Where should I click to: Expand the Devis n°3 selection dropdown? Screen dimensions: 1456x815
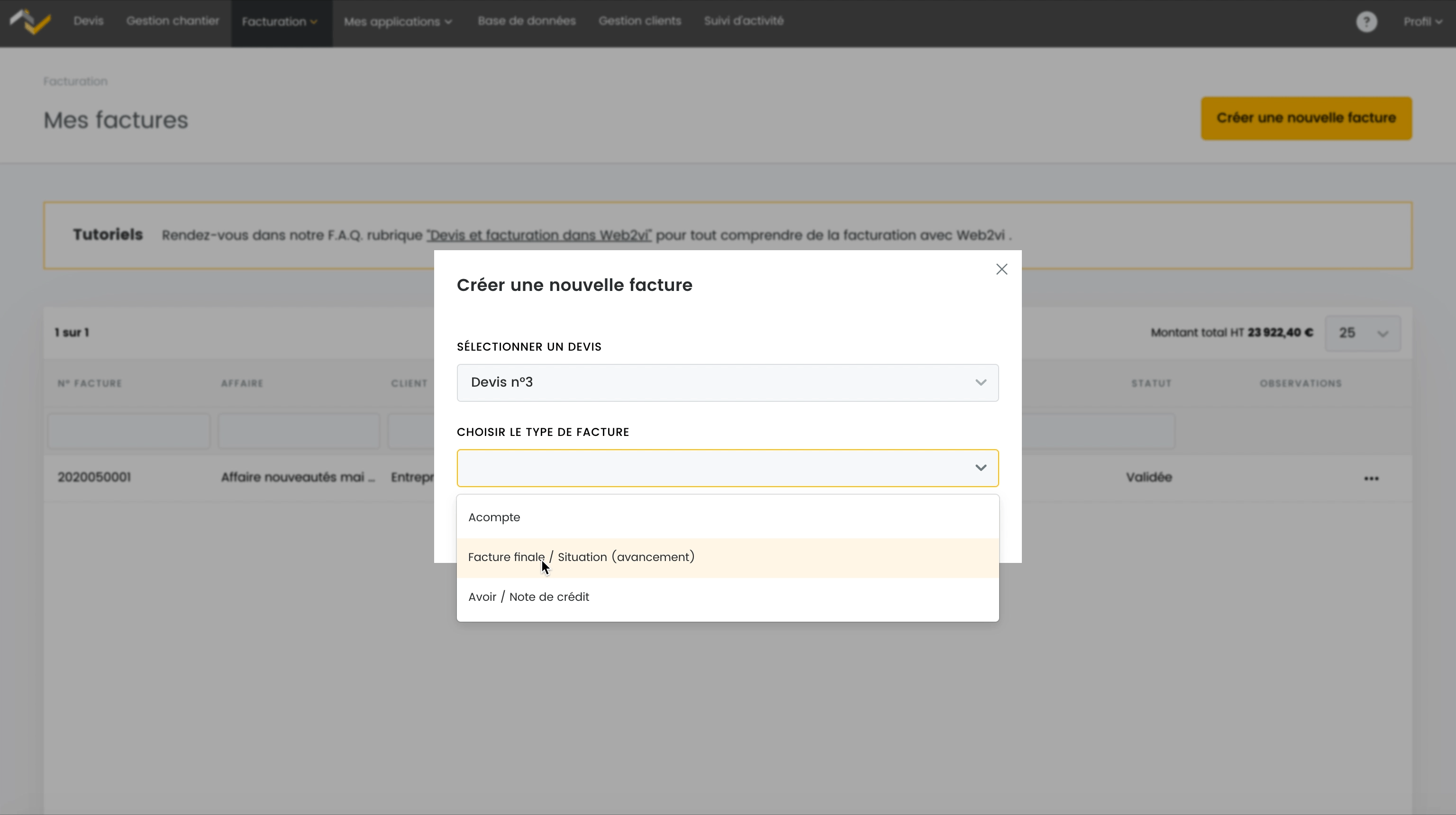point(727,383)
